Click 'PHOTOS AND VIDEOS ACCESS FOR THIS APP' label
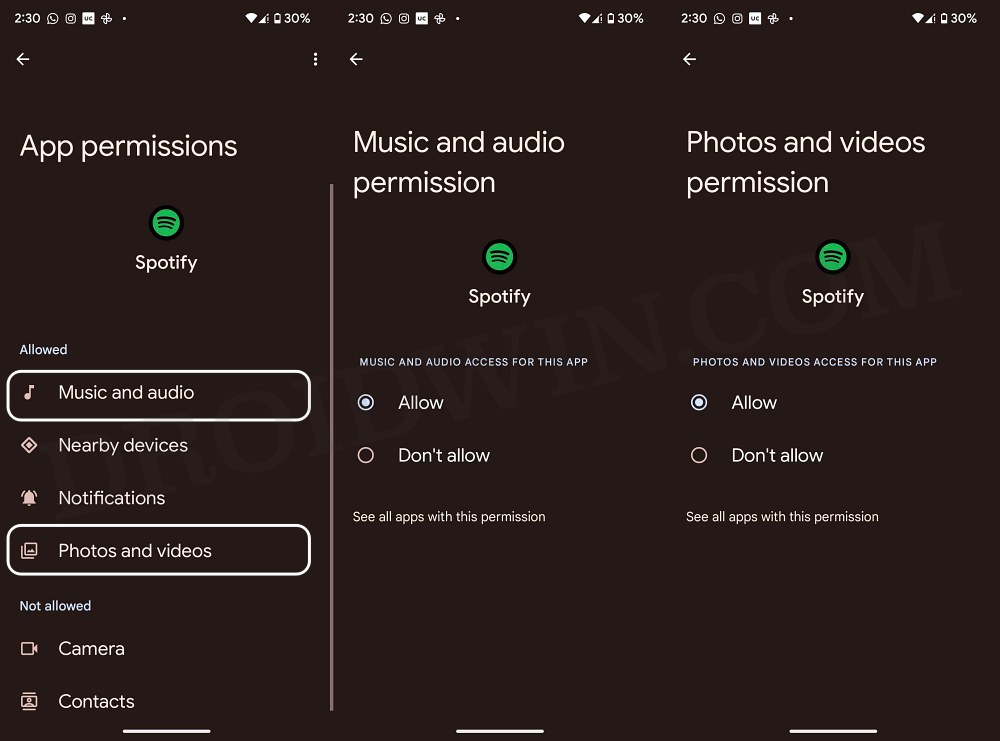 point(814,362)
